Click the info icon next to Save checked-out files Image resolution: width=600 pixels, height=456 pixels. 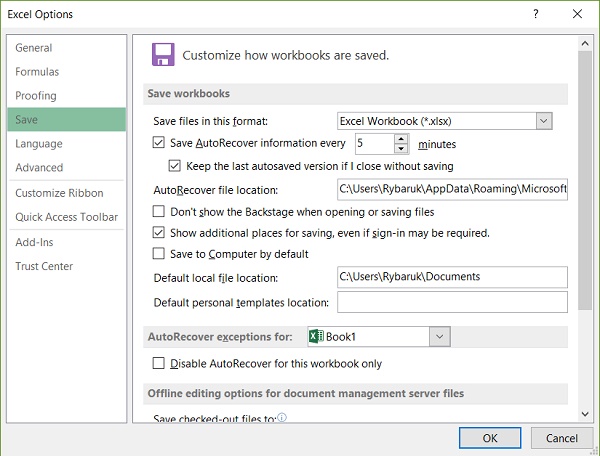click(x=282, y=417)
